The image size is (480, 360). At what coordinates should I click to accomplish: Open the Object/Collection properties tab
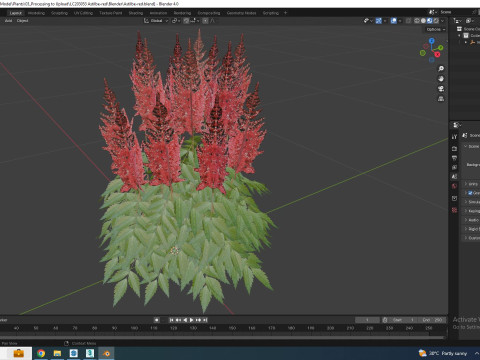(x=454, y=198)
